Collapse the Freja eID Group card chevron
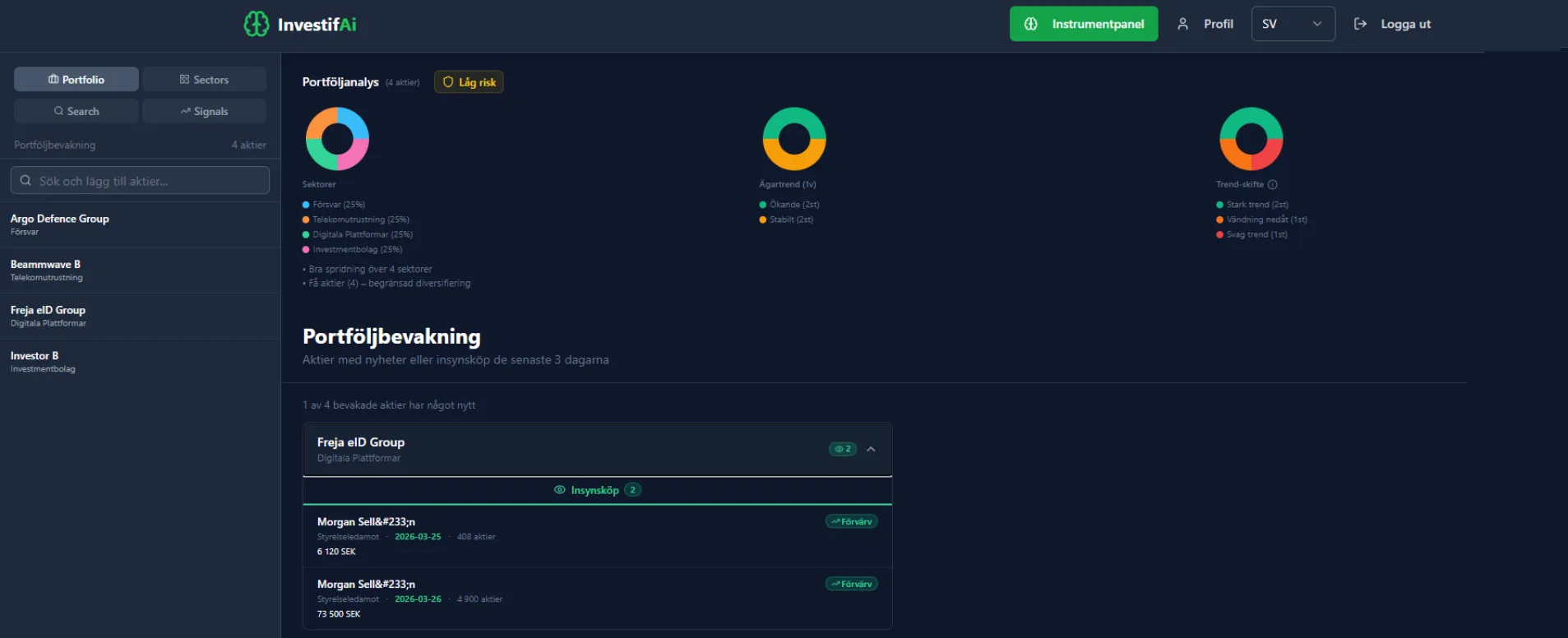Screen dimensions: 1568x638 pyautogui.click(x=871, y=449)
